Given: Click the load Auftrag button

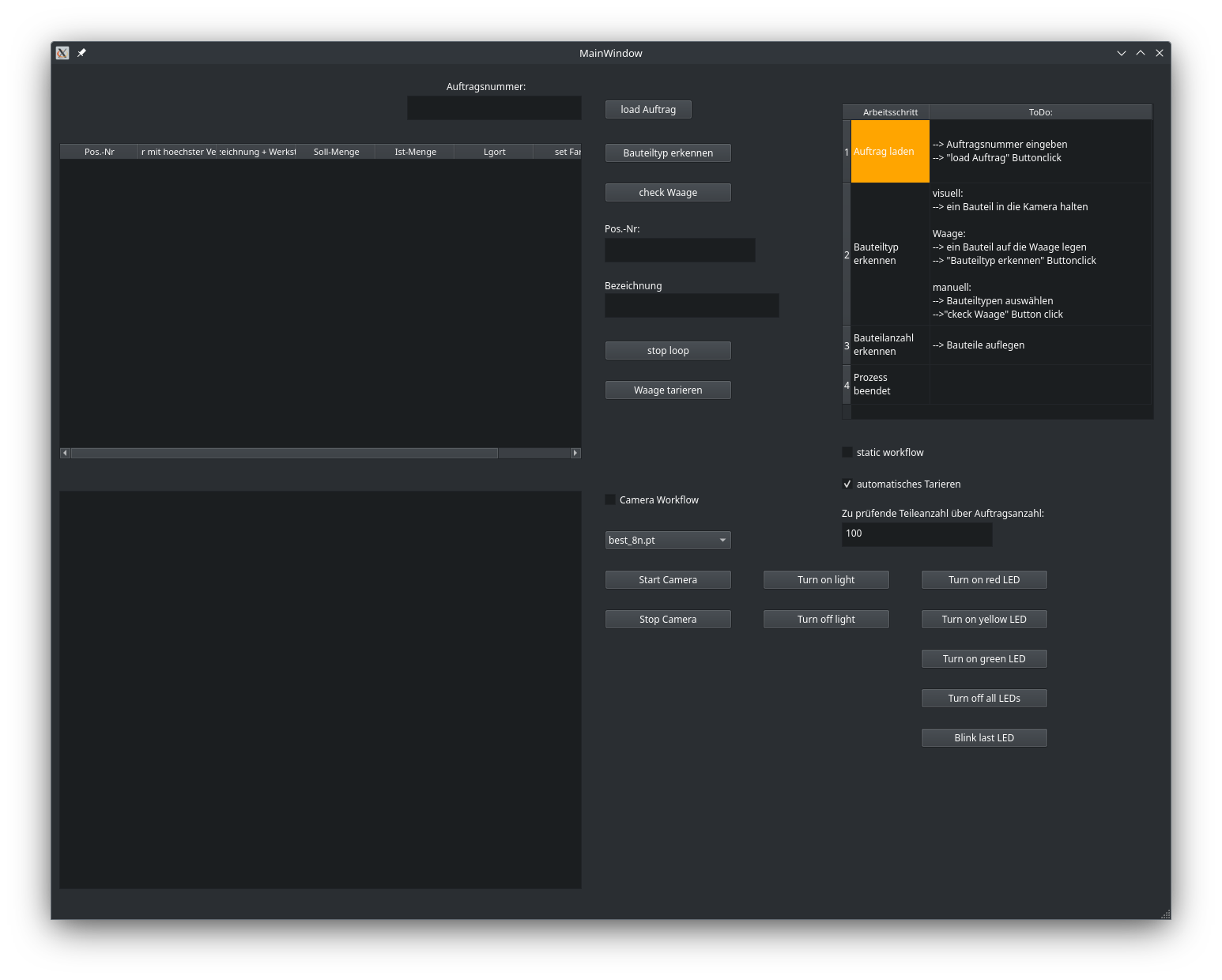Looking at the screenshot, I should pyautogui.click(x=648, y=110).
